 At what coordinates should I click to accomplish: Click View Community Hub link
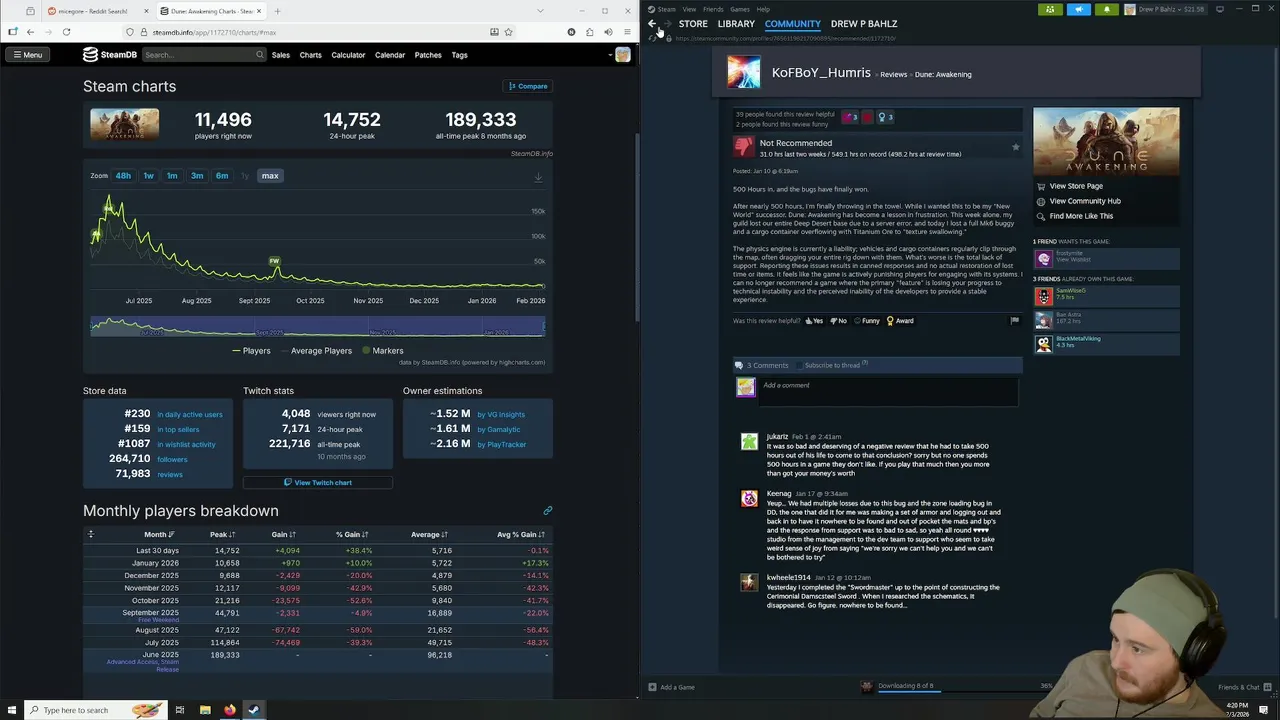(x=1085, y=201)
